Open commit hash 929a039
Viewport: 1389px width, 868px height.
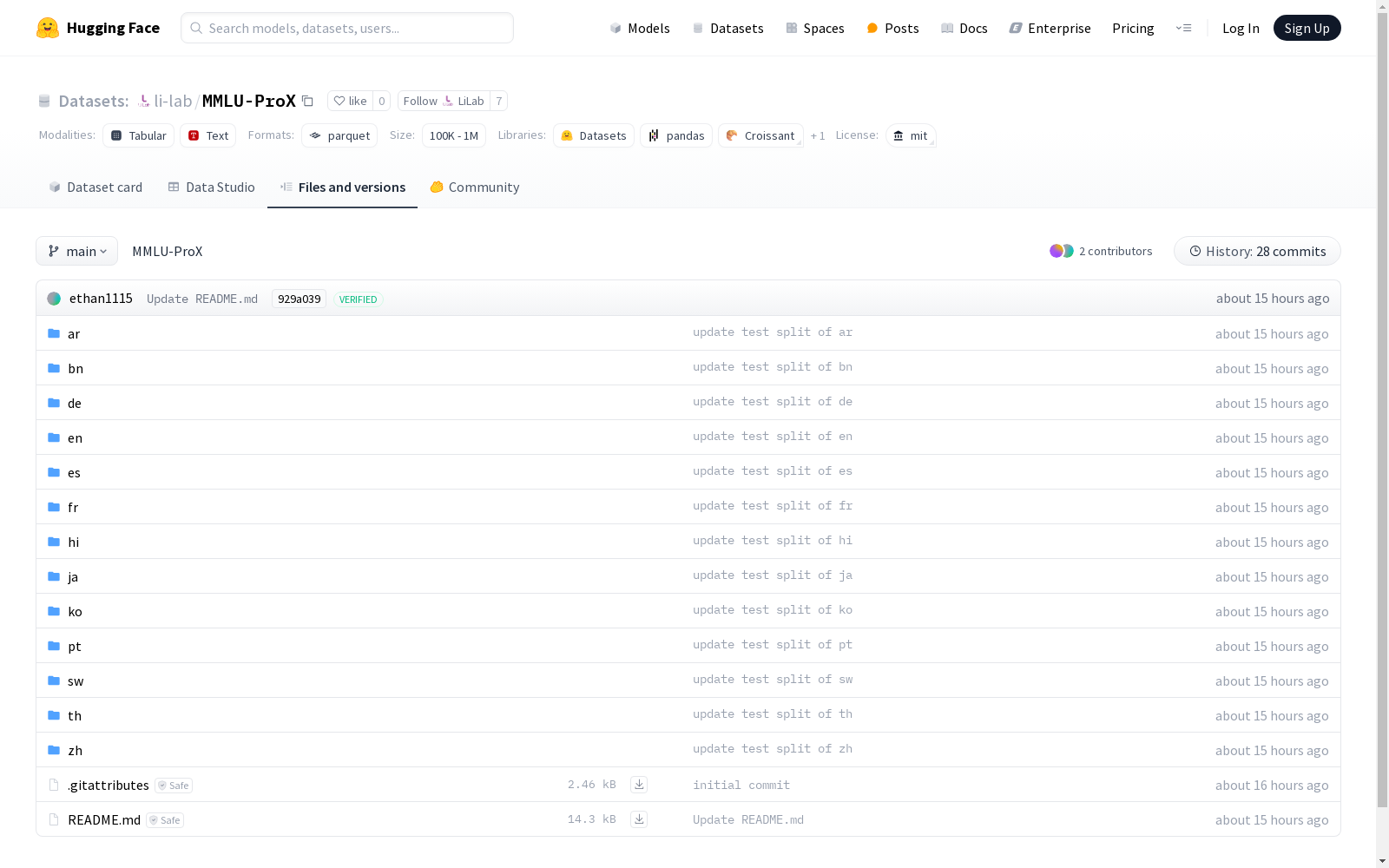(x=299, y=299)
